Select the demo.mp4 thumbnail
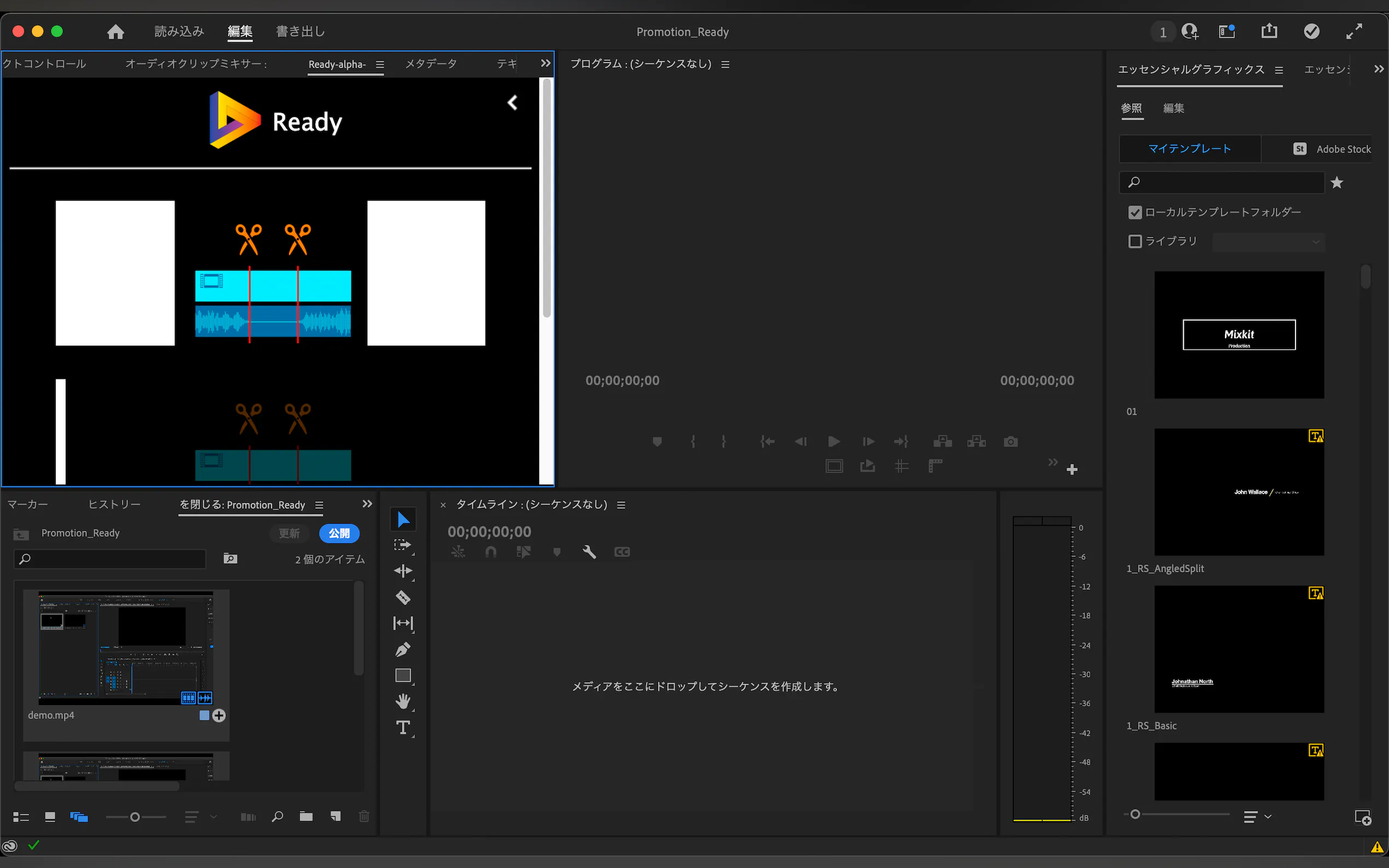This screenshot has width=1389, height=868. [x=126, y=647]
